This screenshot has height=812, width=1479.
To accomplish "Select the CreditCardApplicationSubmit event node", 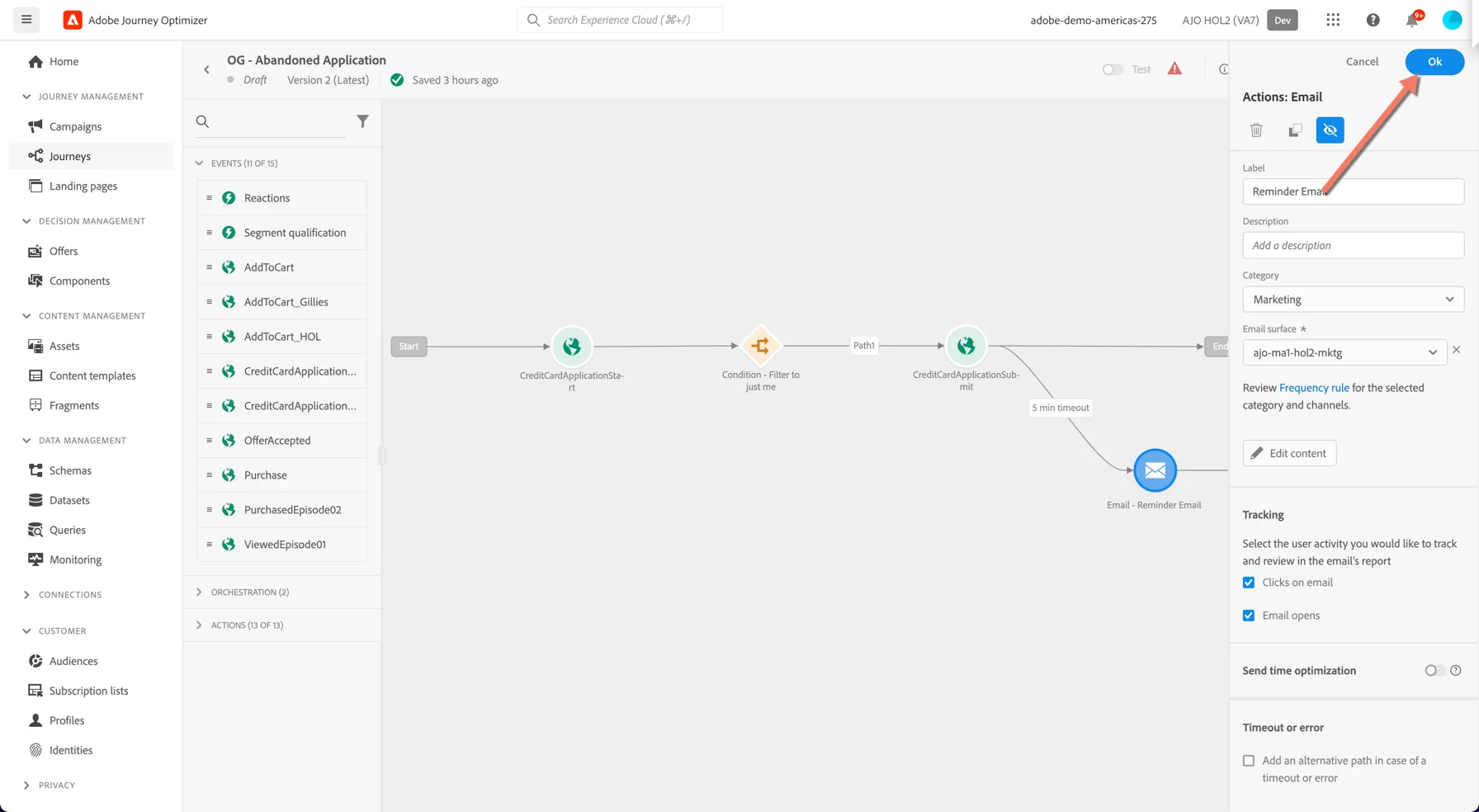I will click(x=966, y=346).
